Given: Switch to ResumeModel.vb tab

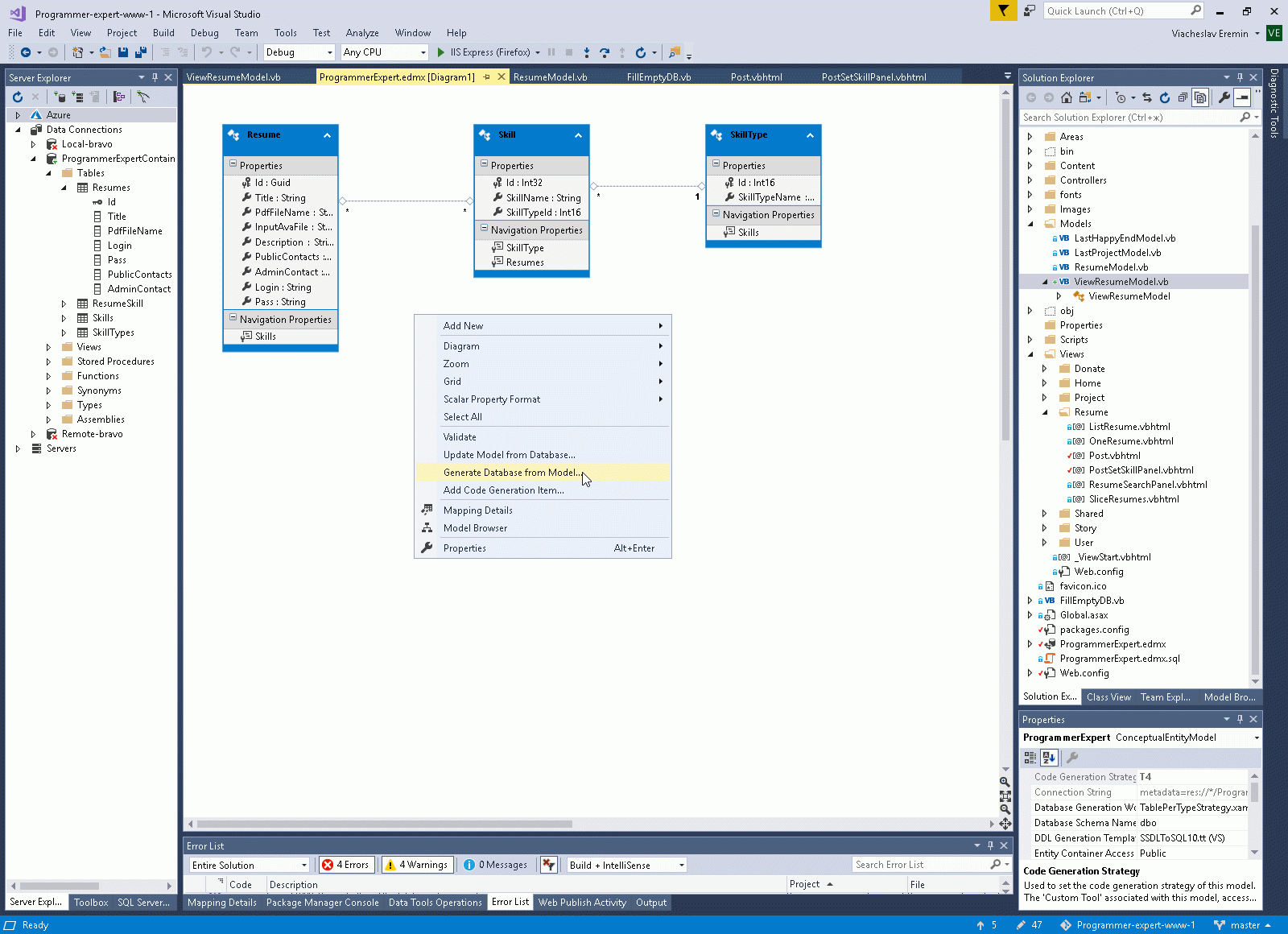Looking at the screenshot, I should tap(551, 77).
